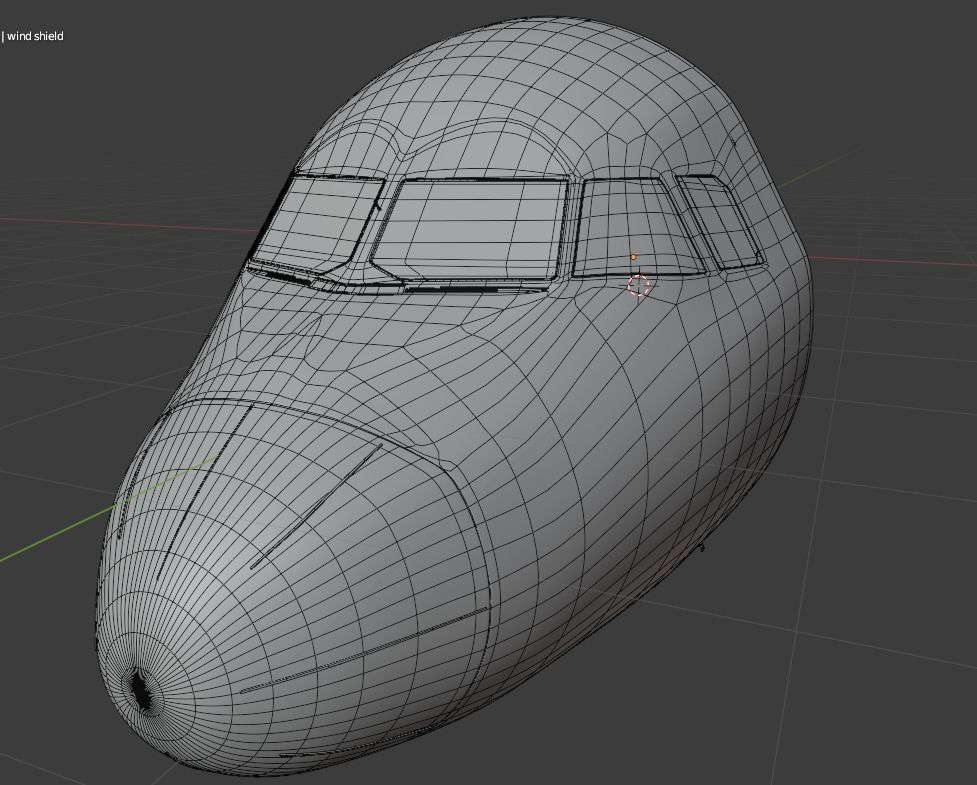Image resolution: width=977 pixels, height=785 pixels.
Task: Click the narrow rearmost side window
Action: pyautogui.click(x=720, y=222)
